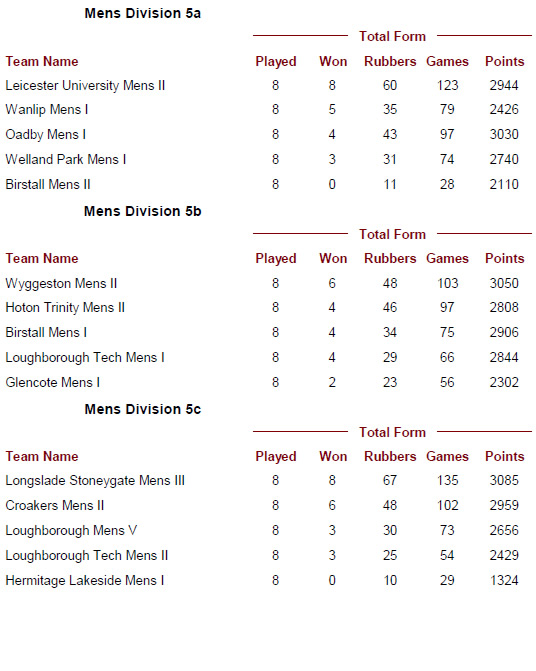
Task: Open Wyggeston Mens II team entry
Action: point(61,283)
